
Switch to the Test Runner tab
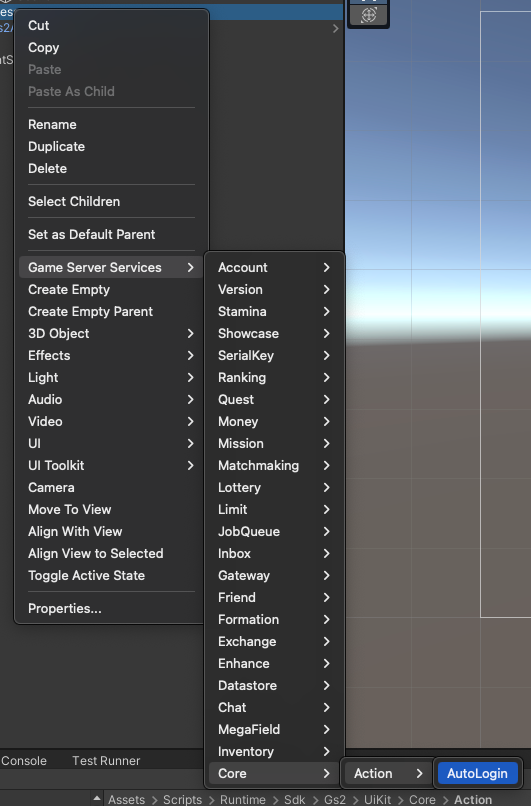106,760
